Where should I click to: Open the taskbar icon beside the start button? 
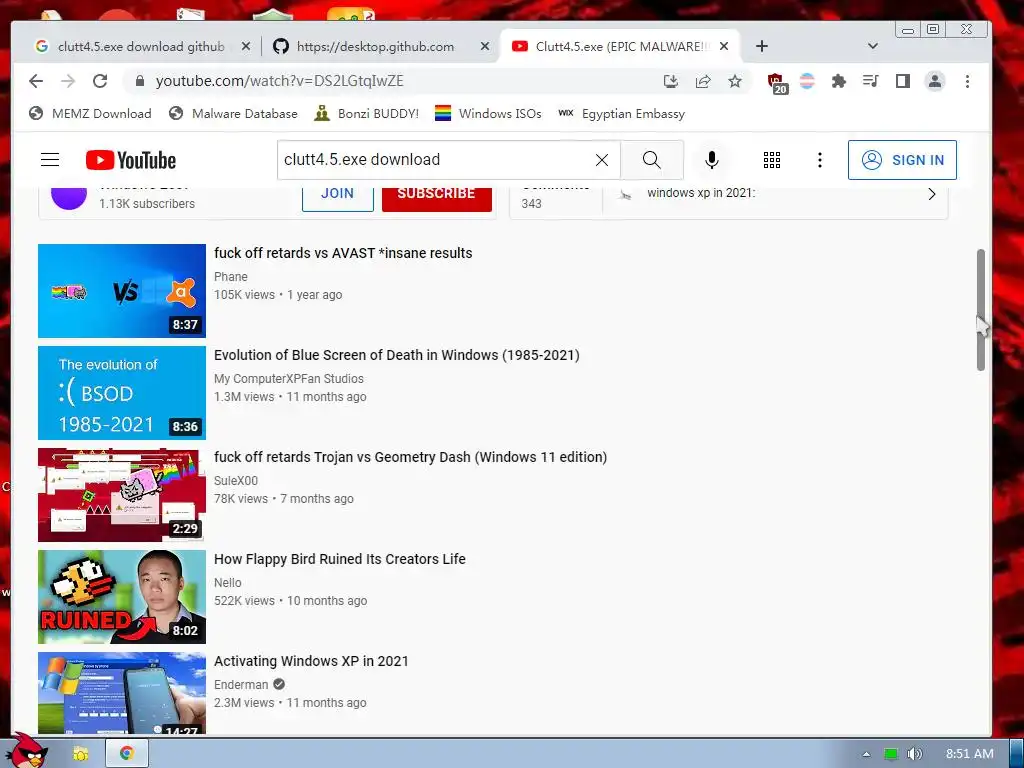coord(80,754)
